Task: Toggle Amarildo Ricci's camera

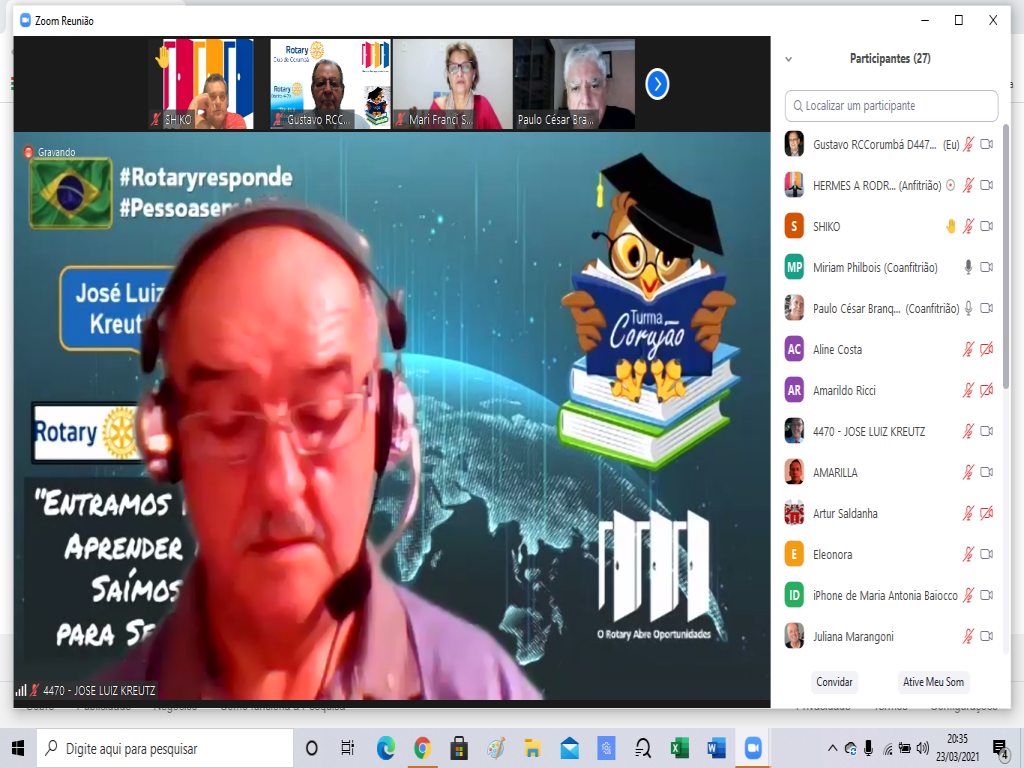Action: click(x=986, y=391)
